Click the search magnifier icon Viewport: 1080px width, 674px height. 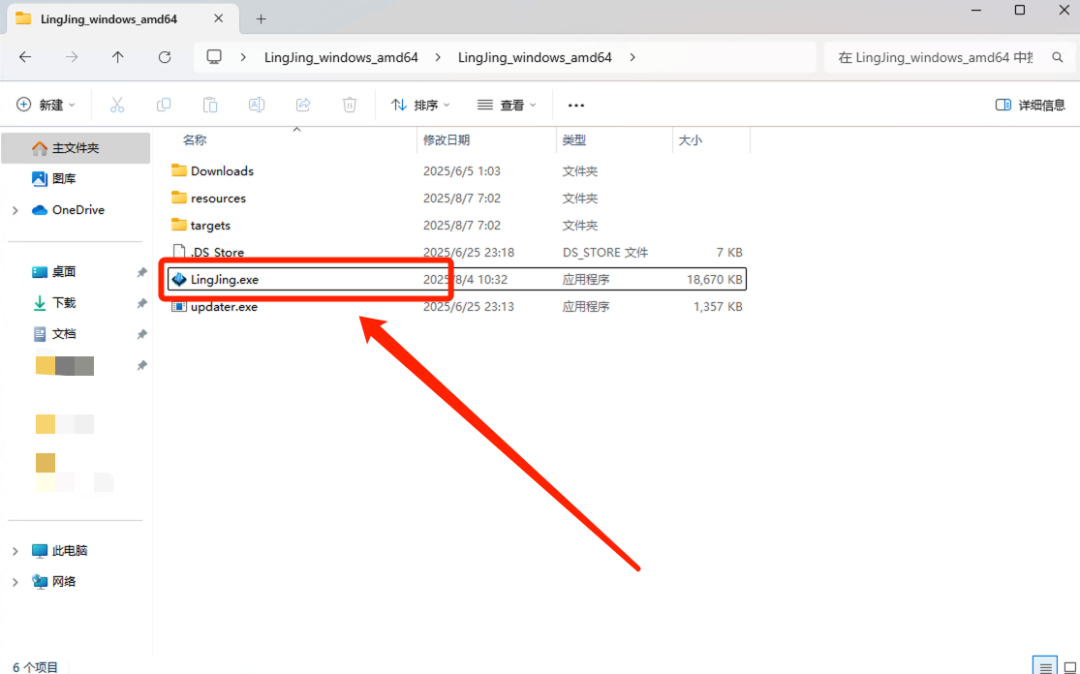(1057, 57)
